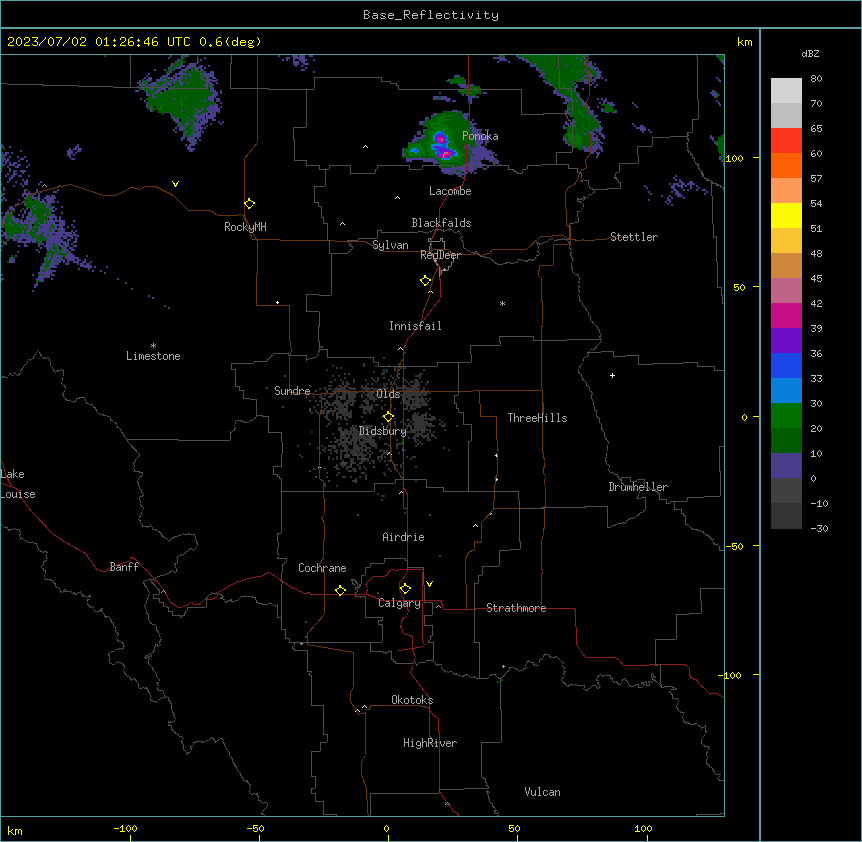Click the 80 value in the dBZ legend
862x842 pixels.
[816, 79]
